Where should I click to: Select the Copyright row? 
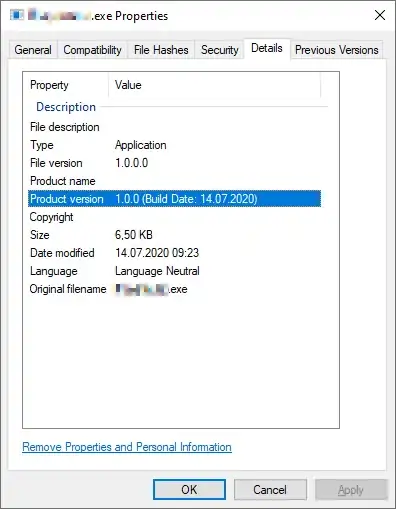click(174, 217)
